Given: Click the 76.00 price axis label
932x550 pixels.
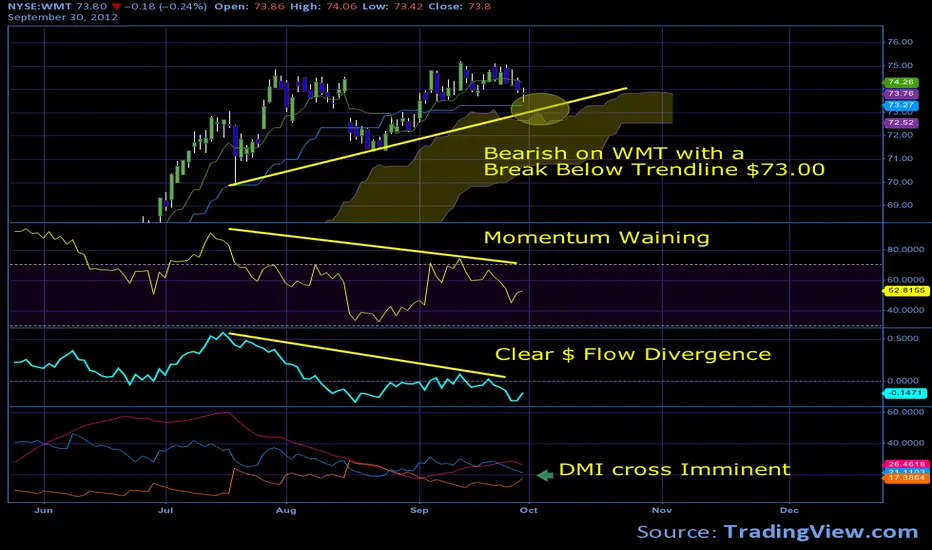Looking at the screenshot, I should pyautogui.click(x=900, y=42).
